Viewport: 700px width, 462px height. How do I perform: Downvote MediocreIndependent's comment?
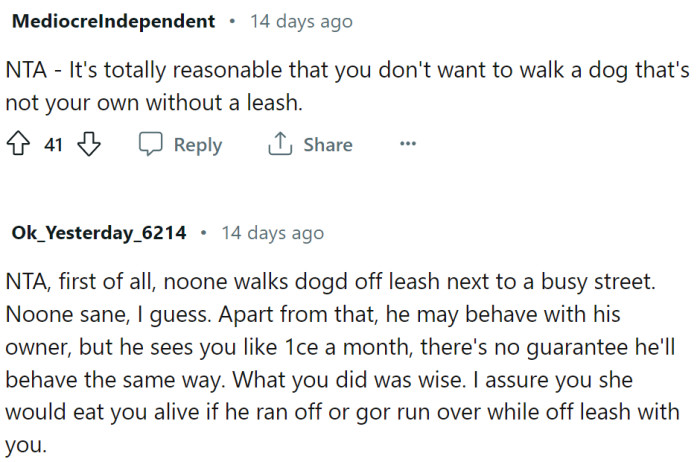coord(91,145)
